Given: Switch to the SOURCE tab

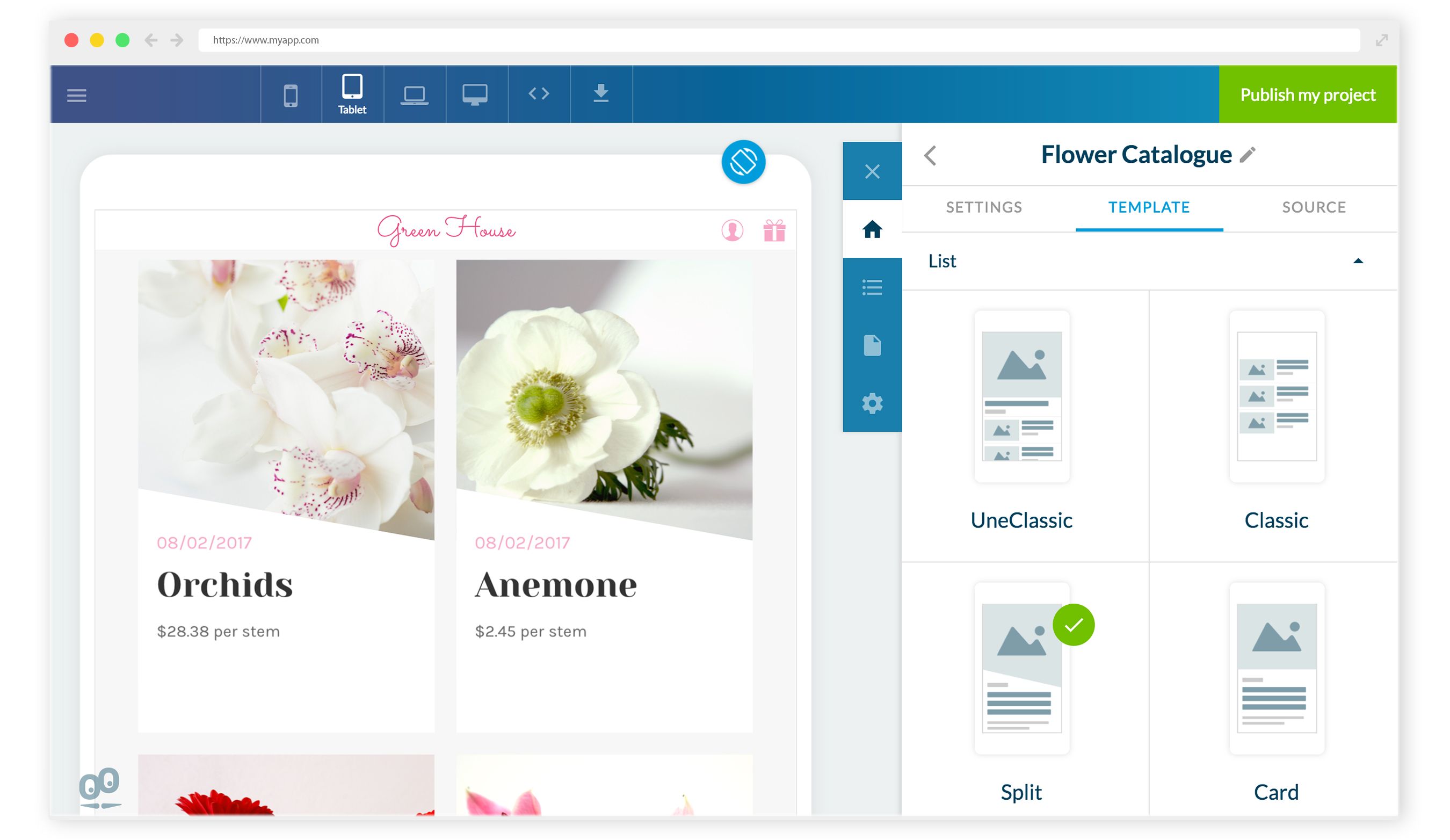Looking at the screenshot, I should (1314, 207).
